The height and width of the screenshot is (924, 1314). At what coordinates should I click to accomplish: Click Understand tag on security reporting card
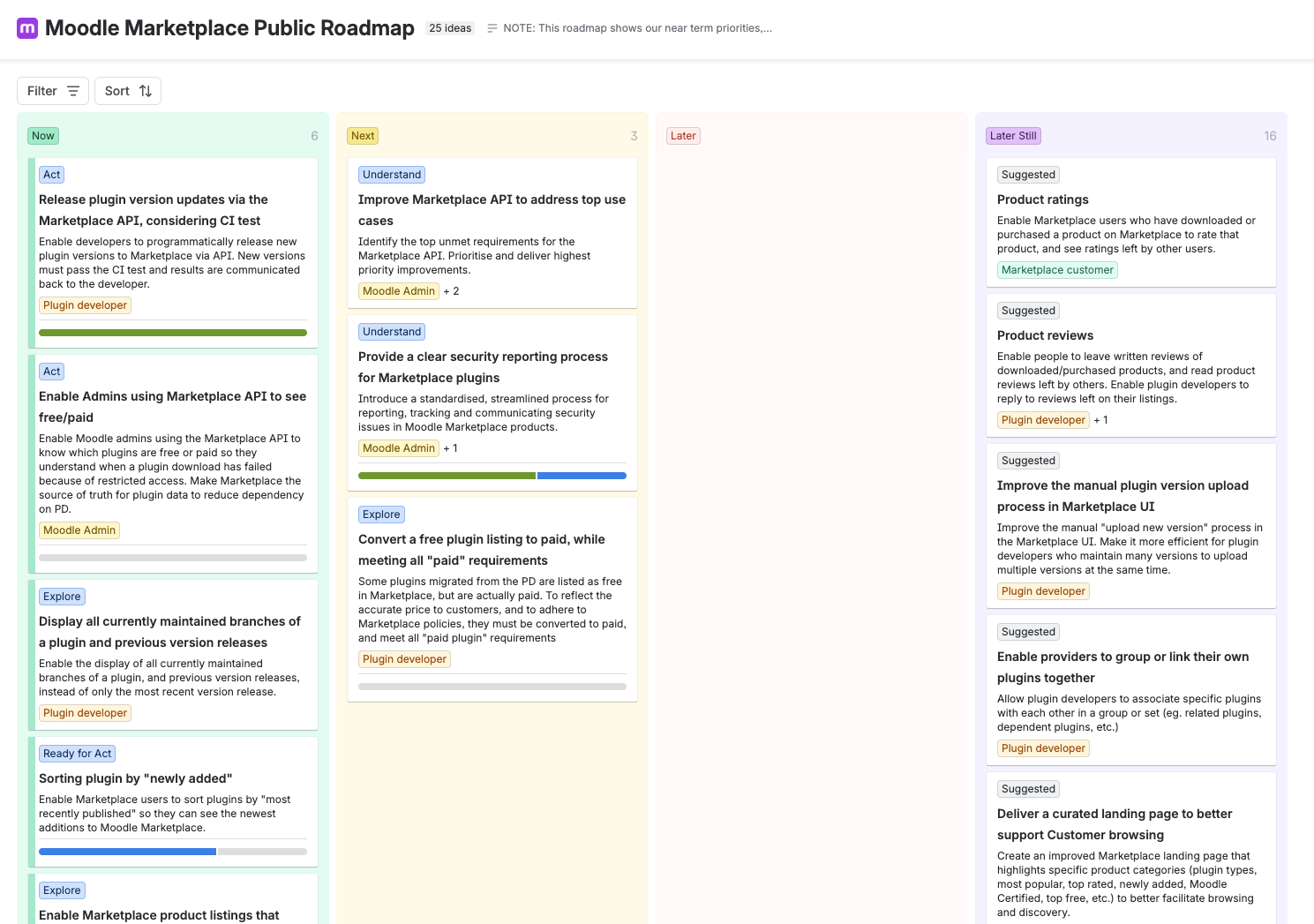pos(392,332)
